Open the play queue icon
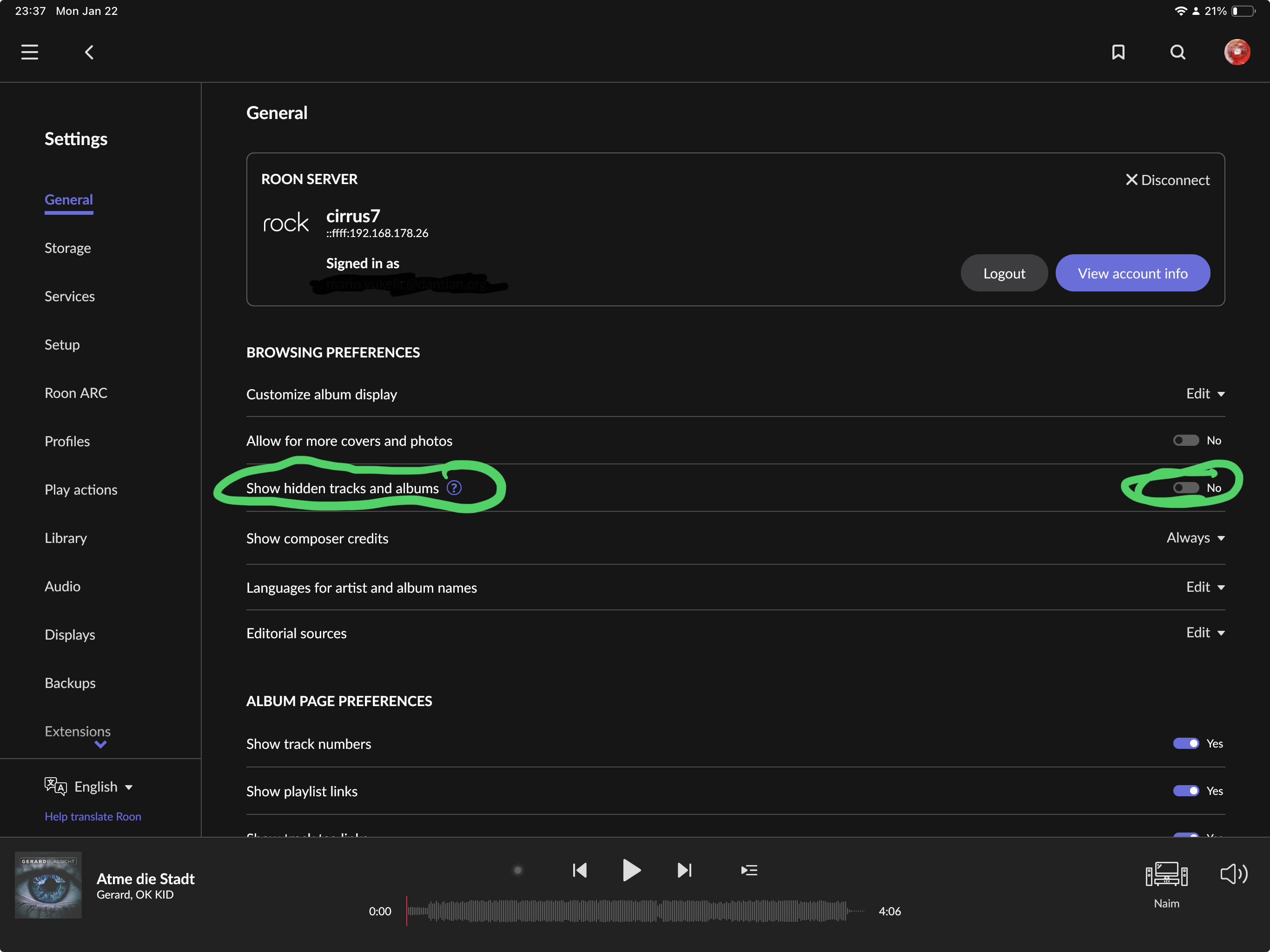The image size is (1270, 952). (x=749, y=870)
